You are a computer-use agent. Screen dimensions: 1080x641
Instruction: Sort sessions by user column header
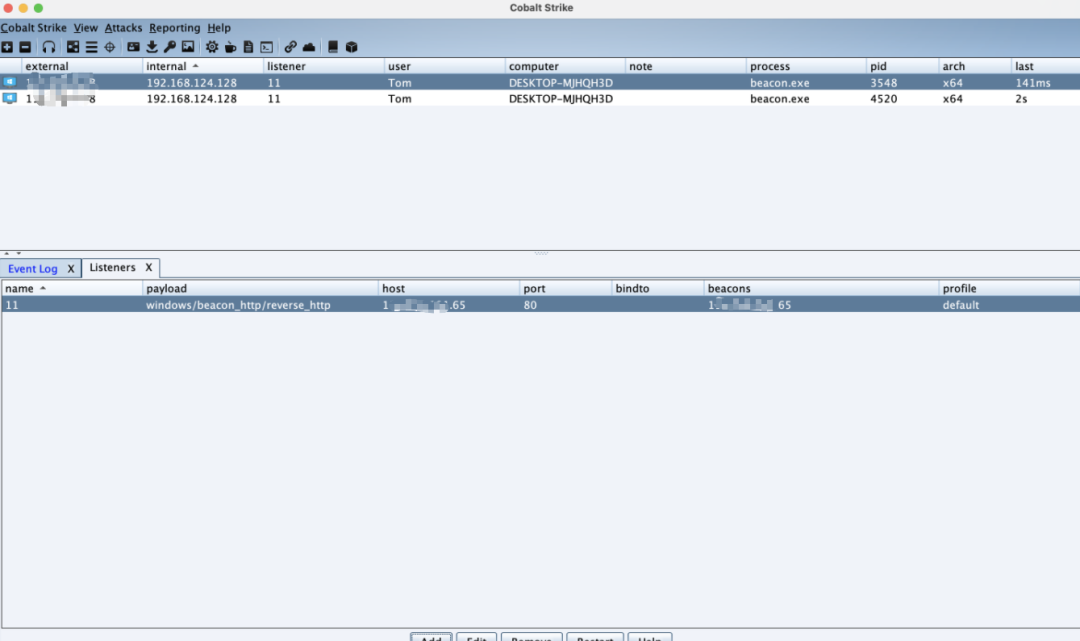coord(444,66)
